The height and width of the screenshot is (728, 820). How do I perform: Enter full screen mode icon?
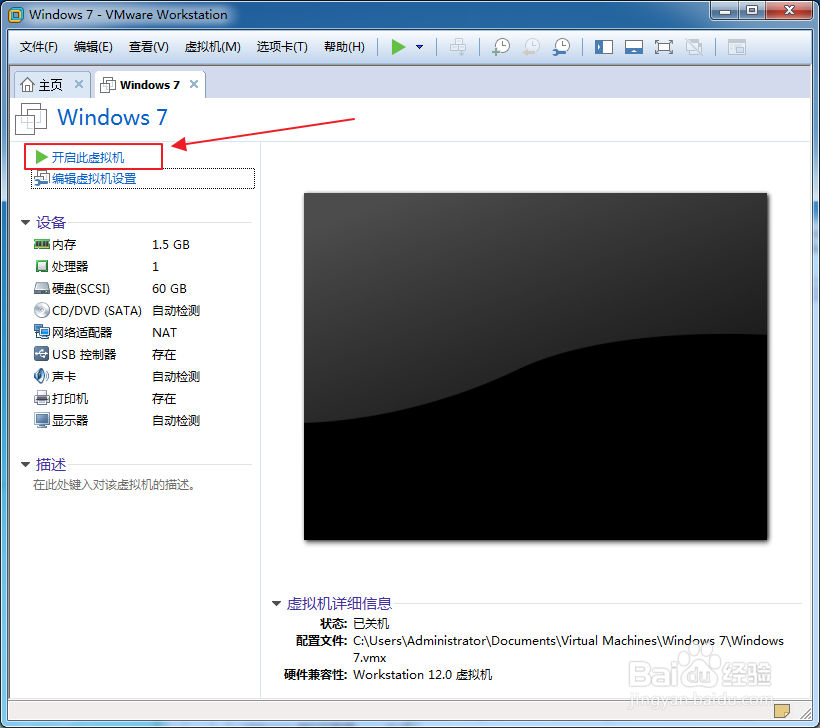(664, 48)
